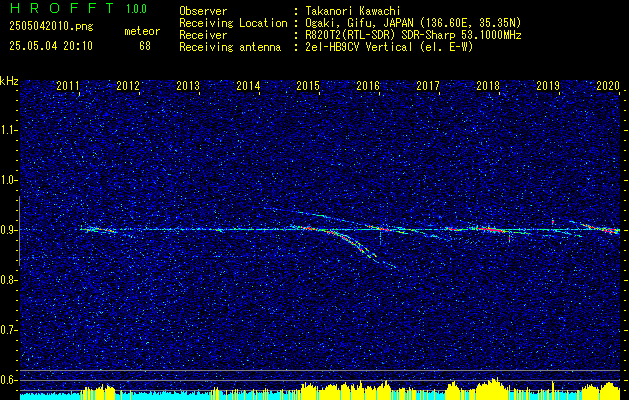Click the Ogaki, Gifu, JAPAN coordinates text
Viewport: 629px width, 400px height.
pyautogui.click(x=412, y=23)
